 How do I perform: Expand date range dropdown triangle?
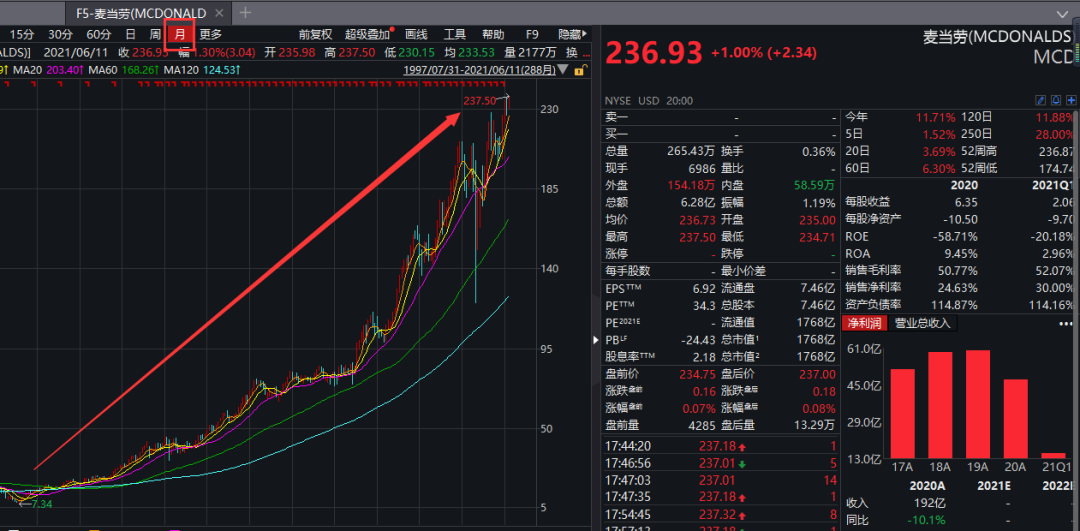point(563,70)
